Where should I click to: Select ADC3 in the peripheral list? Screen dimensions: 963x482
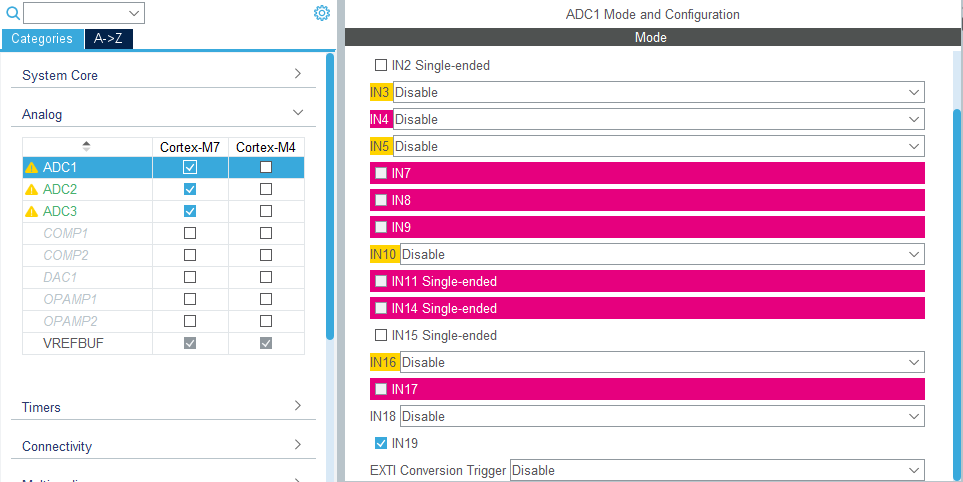pos(60,212)
